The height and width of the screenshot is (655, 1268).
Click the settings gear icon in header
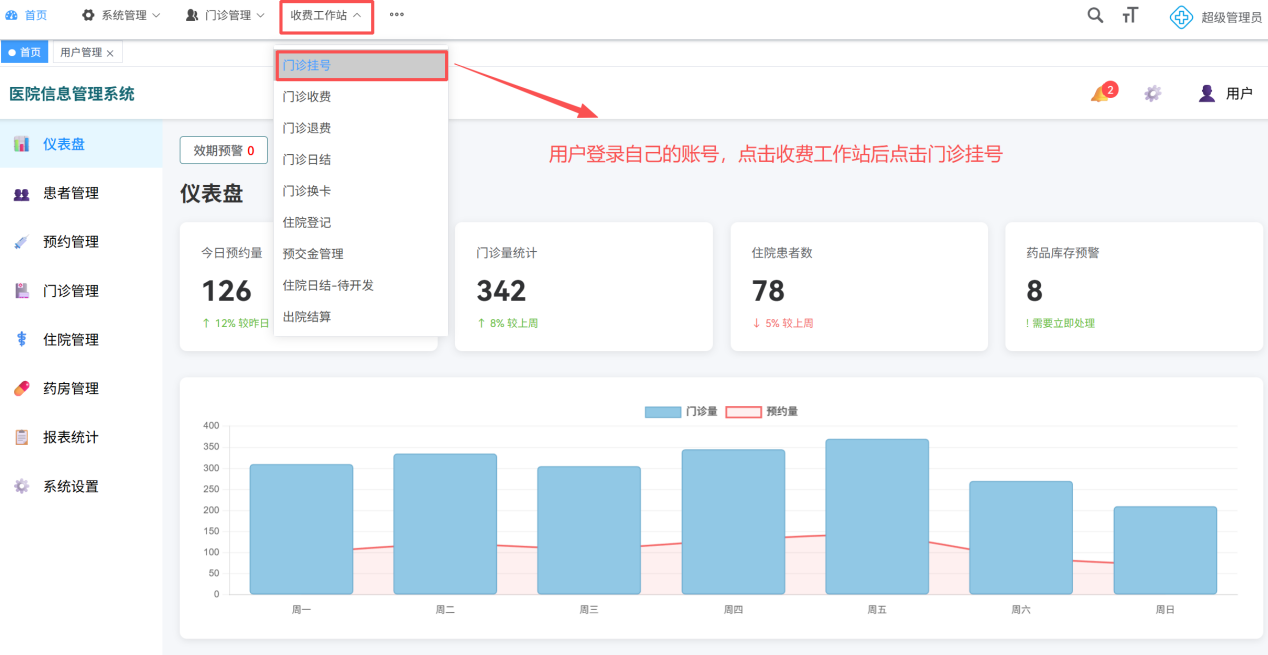point(1153,93)
